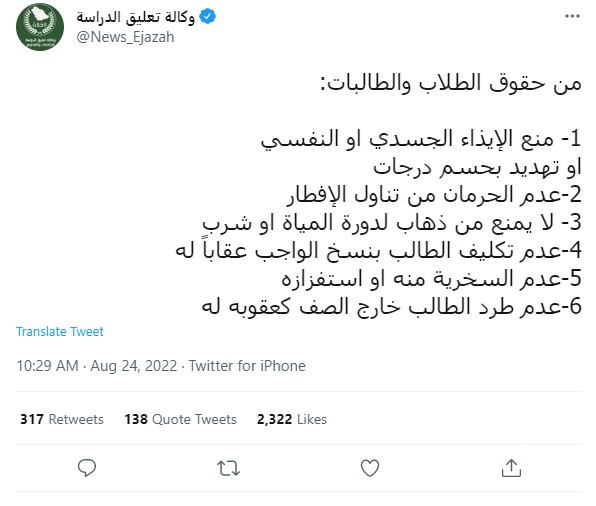Screen dimensions: 596x506
Task: Click the reply speech bubble icon
Action: point(87,468)
